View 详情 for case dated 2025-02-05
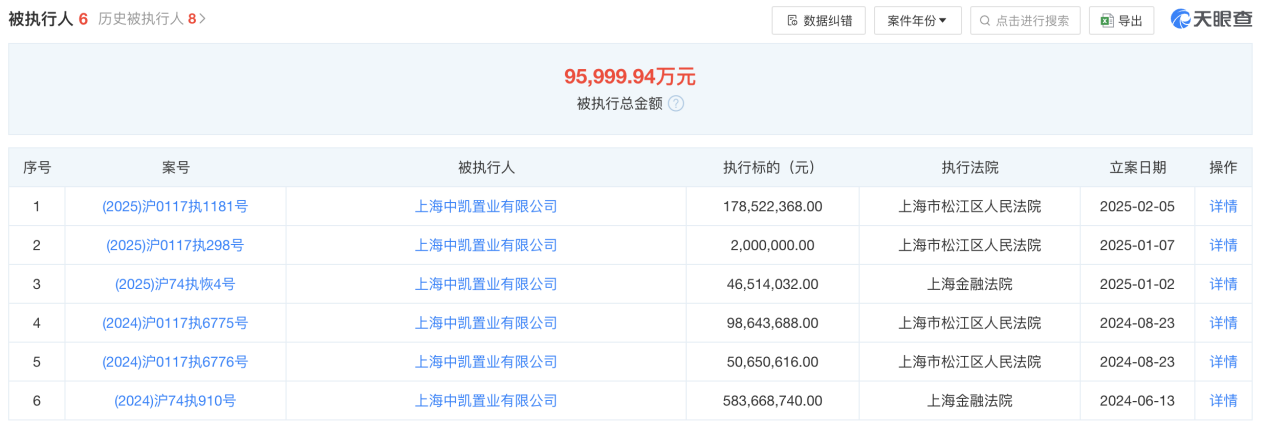 point(1223,206)
